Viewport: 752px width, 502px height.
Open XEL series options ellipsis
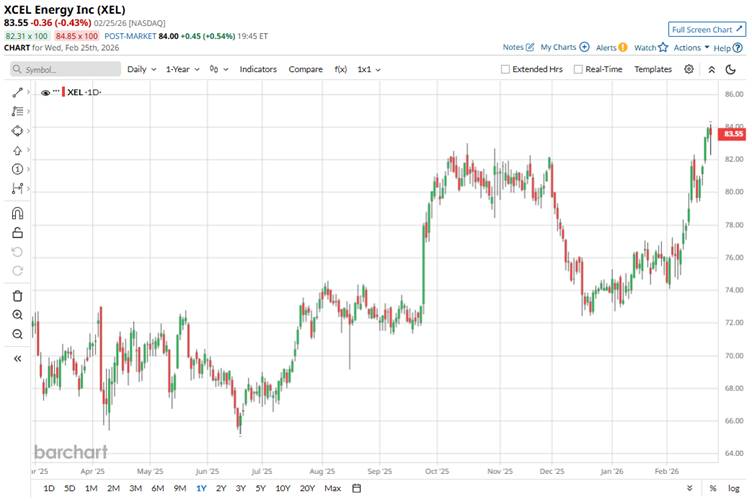coord(56,91)
